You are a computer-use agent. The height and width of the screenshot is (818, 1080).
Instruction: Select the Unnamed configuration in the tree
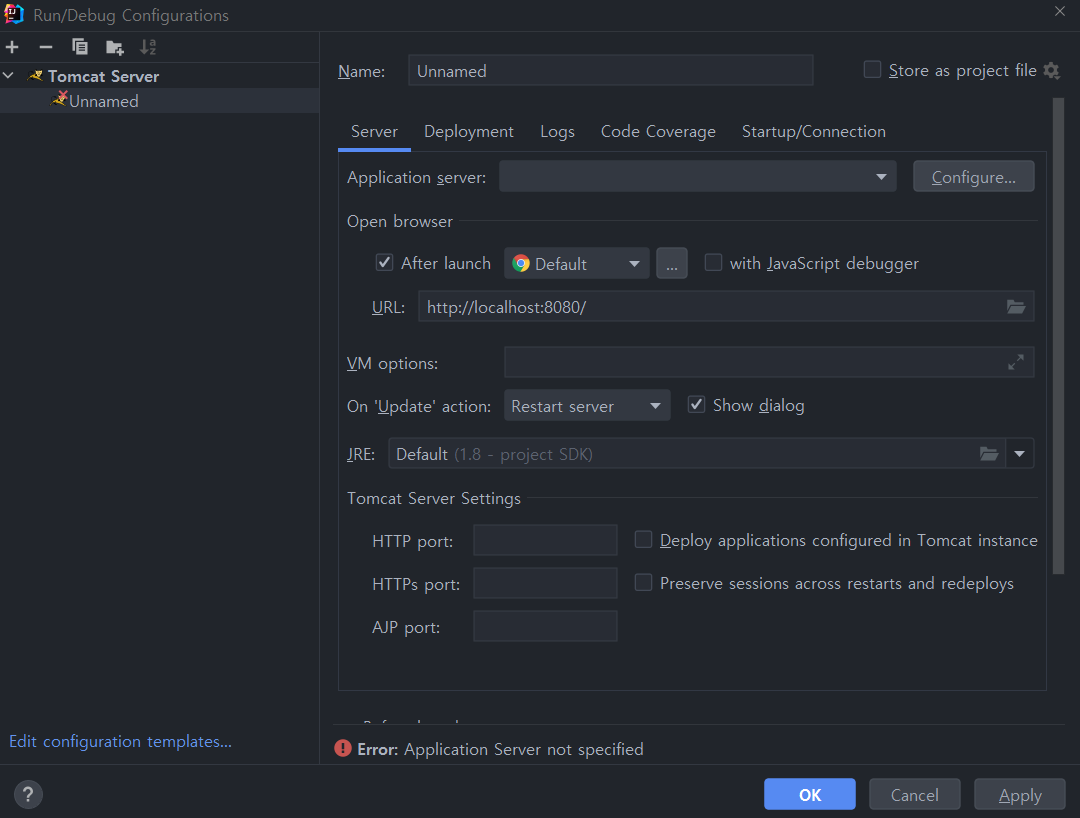(x=159, y=101)
